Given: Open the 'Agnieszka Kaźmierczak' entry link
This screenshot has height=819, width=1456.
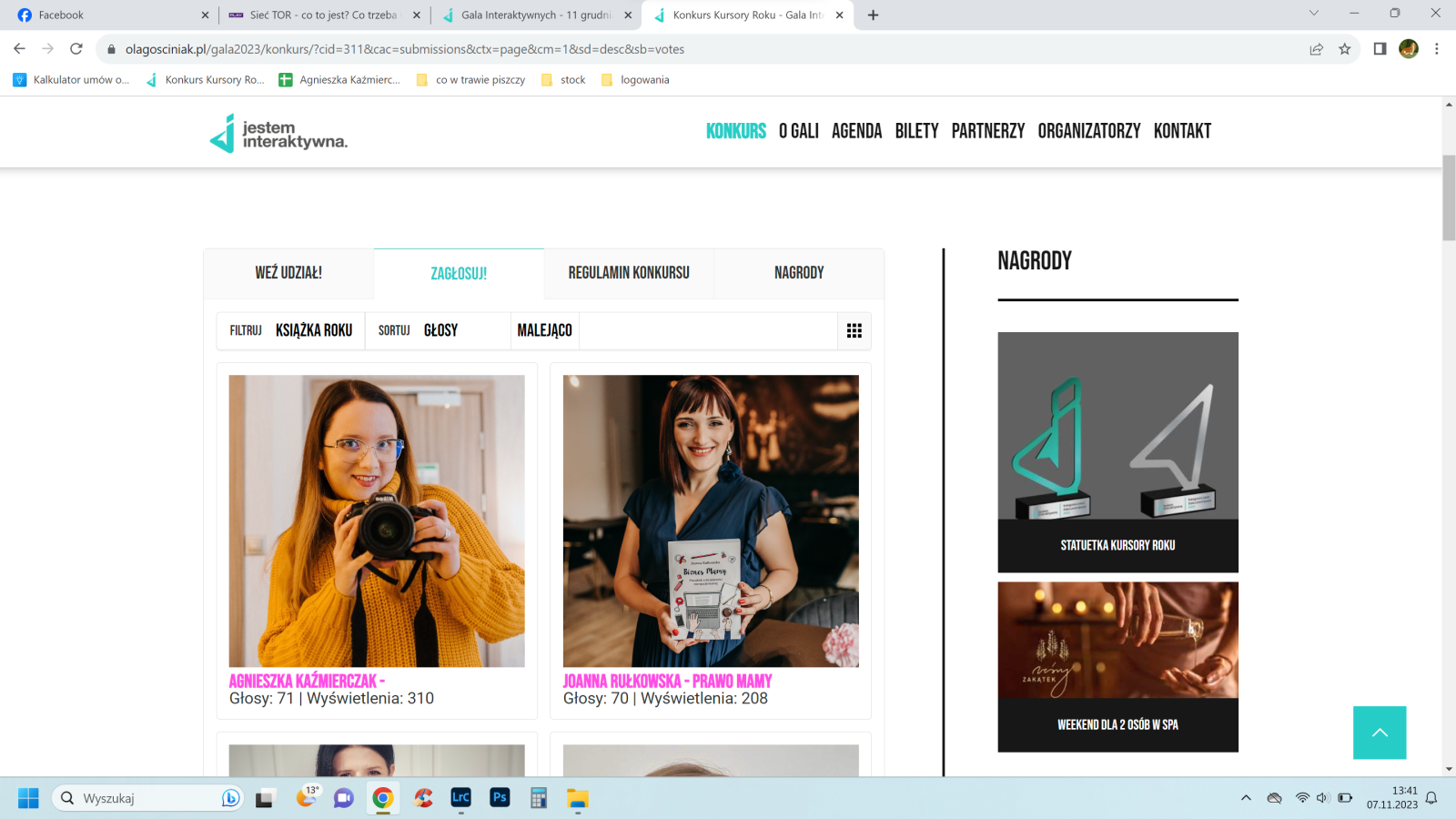Looking at the screenshot, I should tap(308, 680).
